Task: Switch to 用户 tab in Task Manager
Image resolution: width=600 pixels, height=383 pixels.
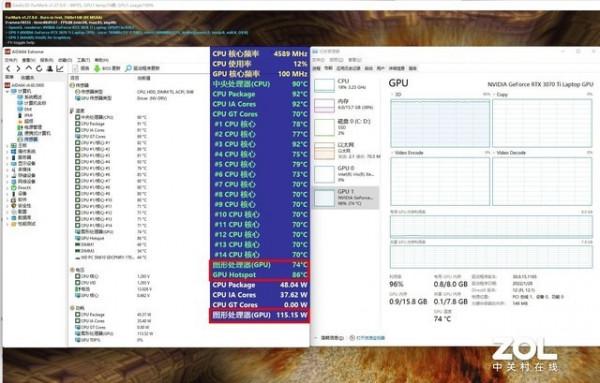Action: point(380,68)
